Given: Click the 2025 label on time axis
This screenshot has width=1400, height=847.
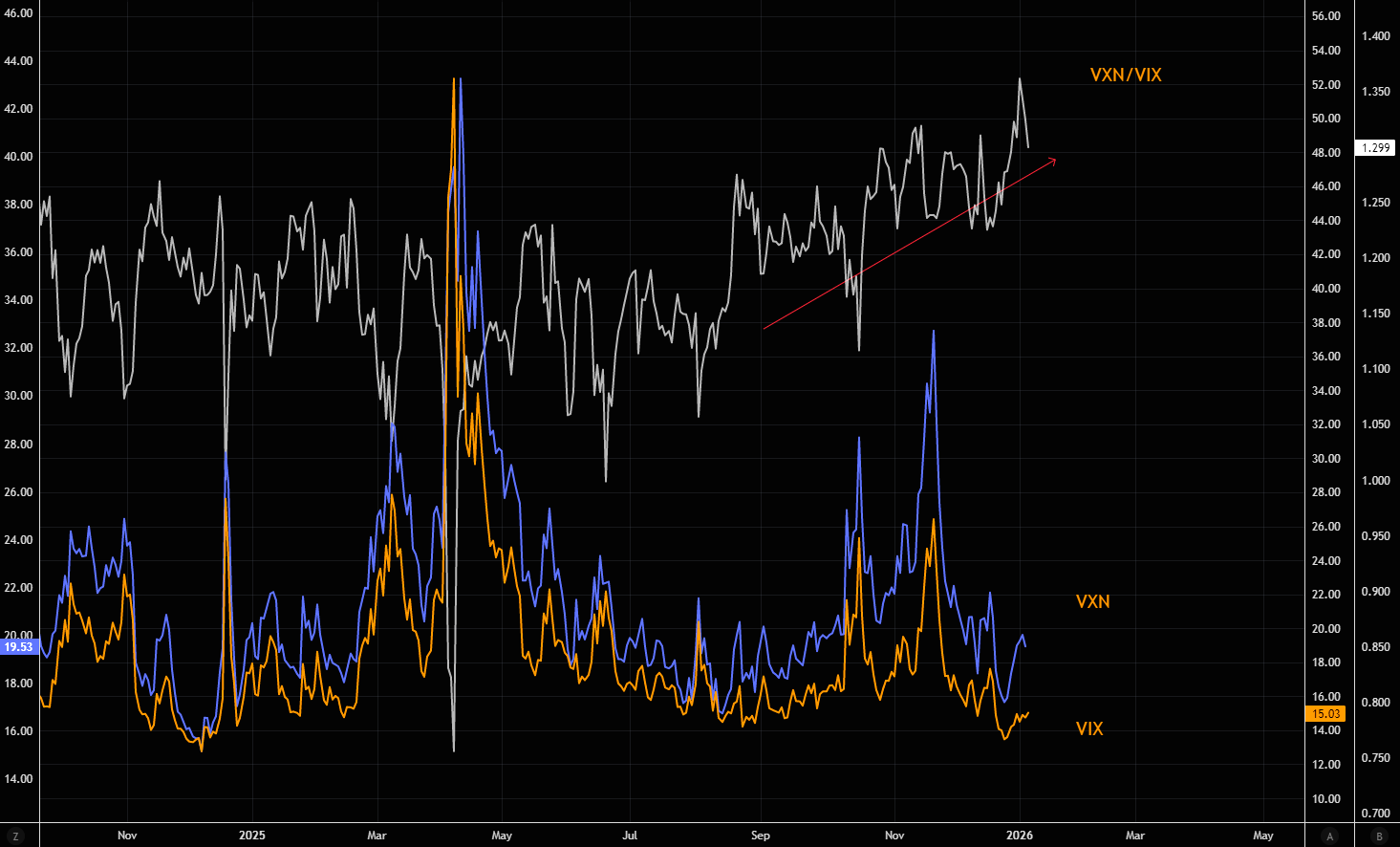Looking at the screenshot, I should (x=252, y=836).
